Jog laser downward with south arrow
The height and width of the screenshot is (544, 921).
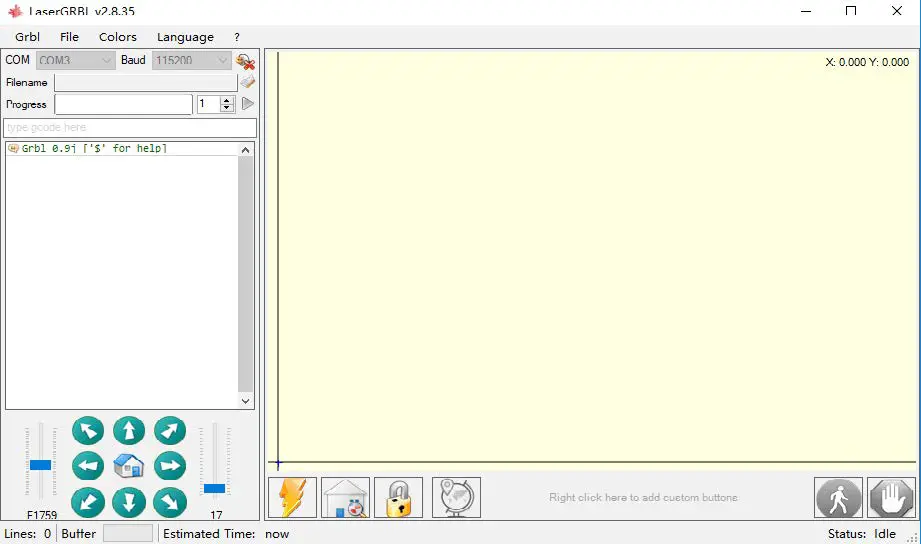click(129, 502)
